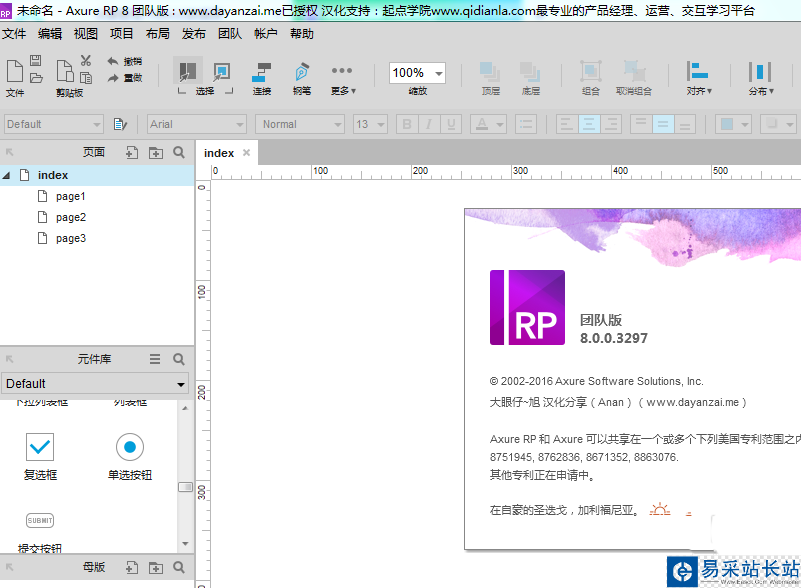
Task: Align text center
Action: coord(589,124)
